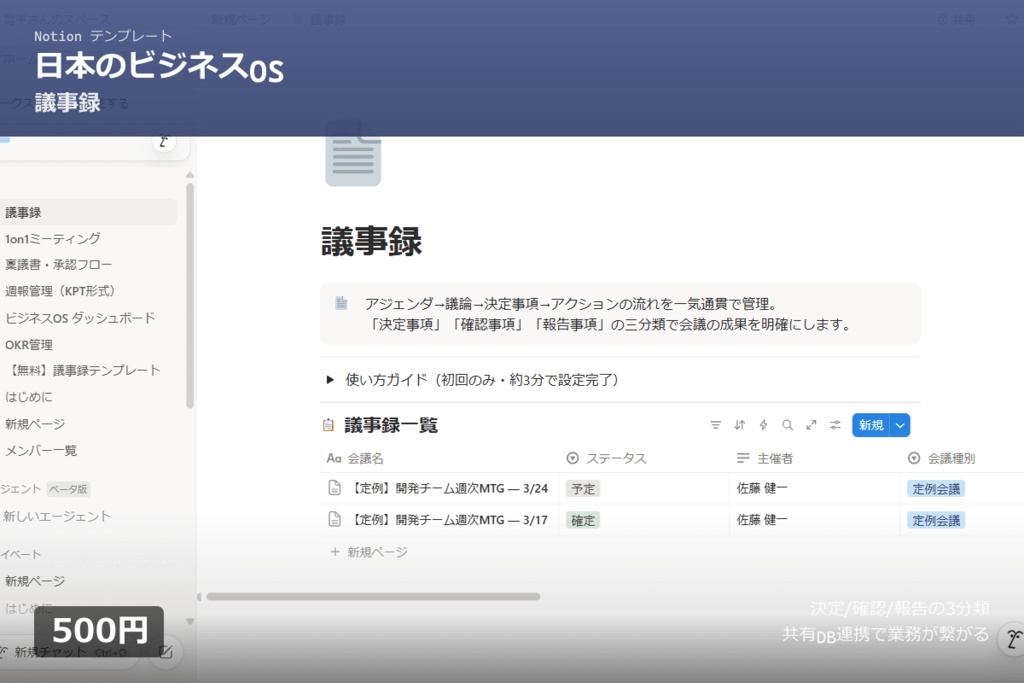The image size is (1024, 683).
Task: Open database automations via the lightning icon
Action: (763, 426)
